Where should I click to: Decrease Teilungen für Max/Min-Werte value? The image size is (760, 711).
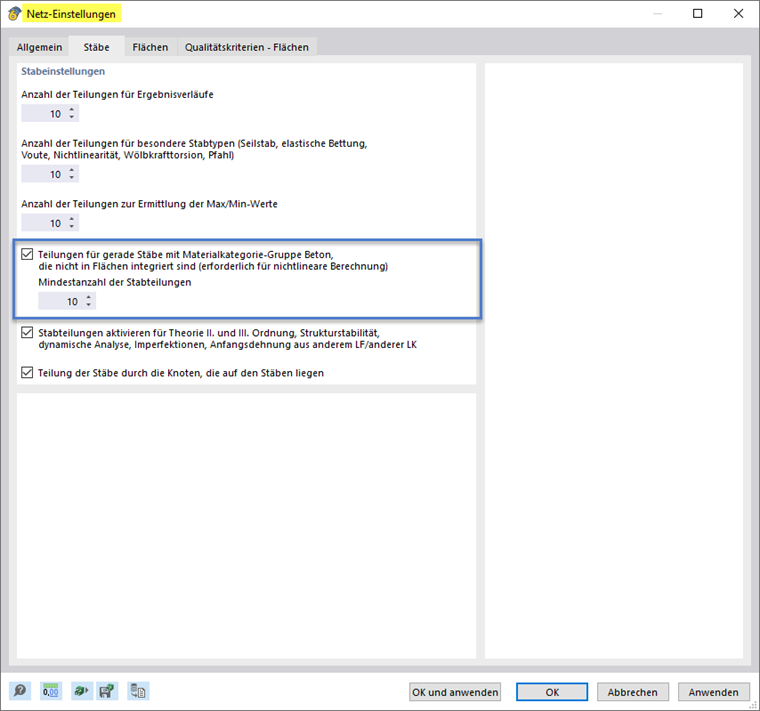(72, 227)
